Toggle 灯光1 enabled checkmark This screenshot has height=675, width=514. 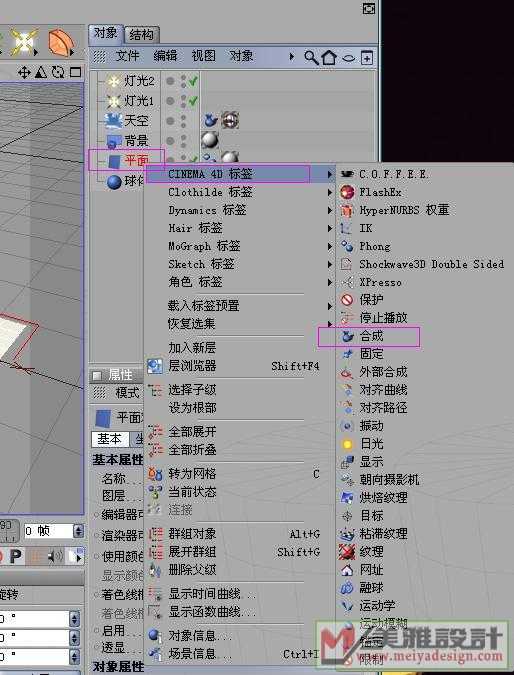[193, 101]
